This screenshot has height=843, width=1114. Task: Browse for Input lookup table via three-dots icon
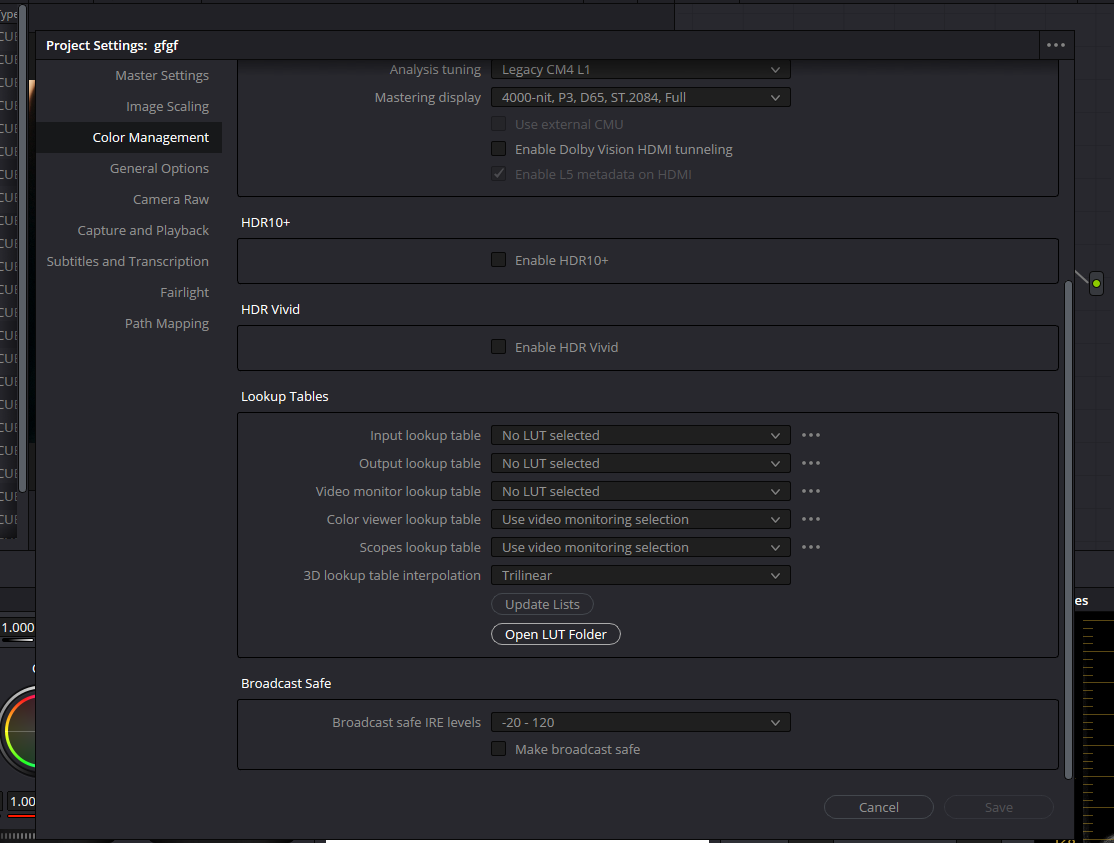(811, 435)
